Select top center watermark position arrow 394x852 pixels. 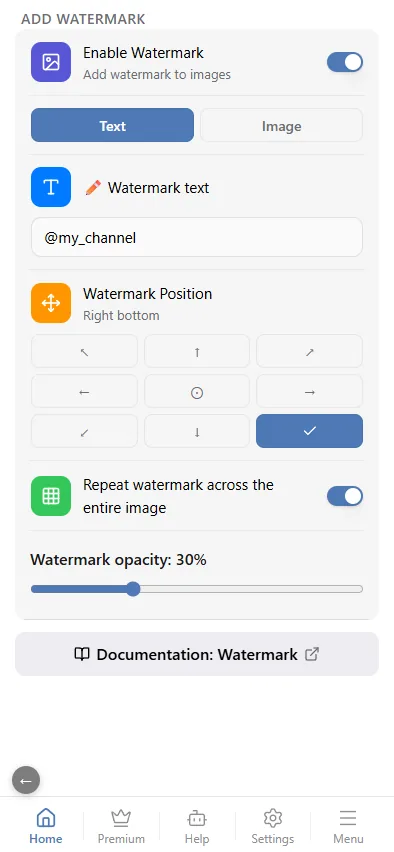[x=197, y=352]
